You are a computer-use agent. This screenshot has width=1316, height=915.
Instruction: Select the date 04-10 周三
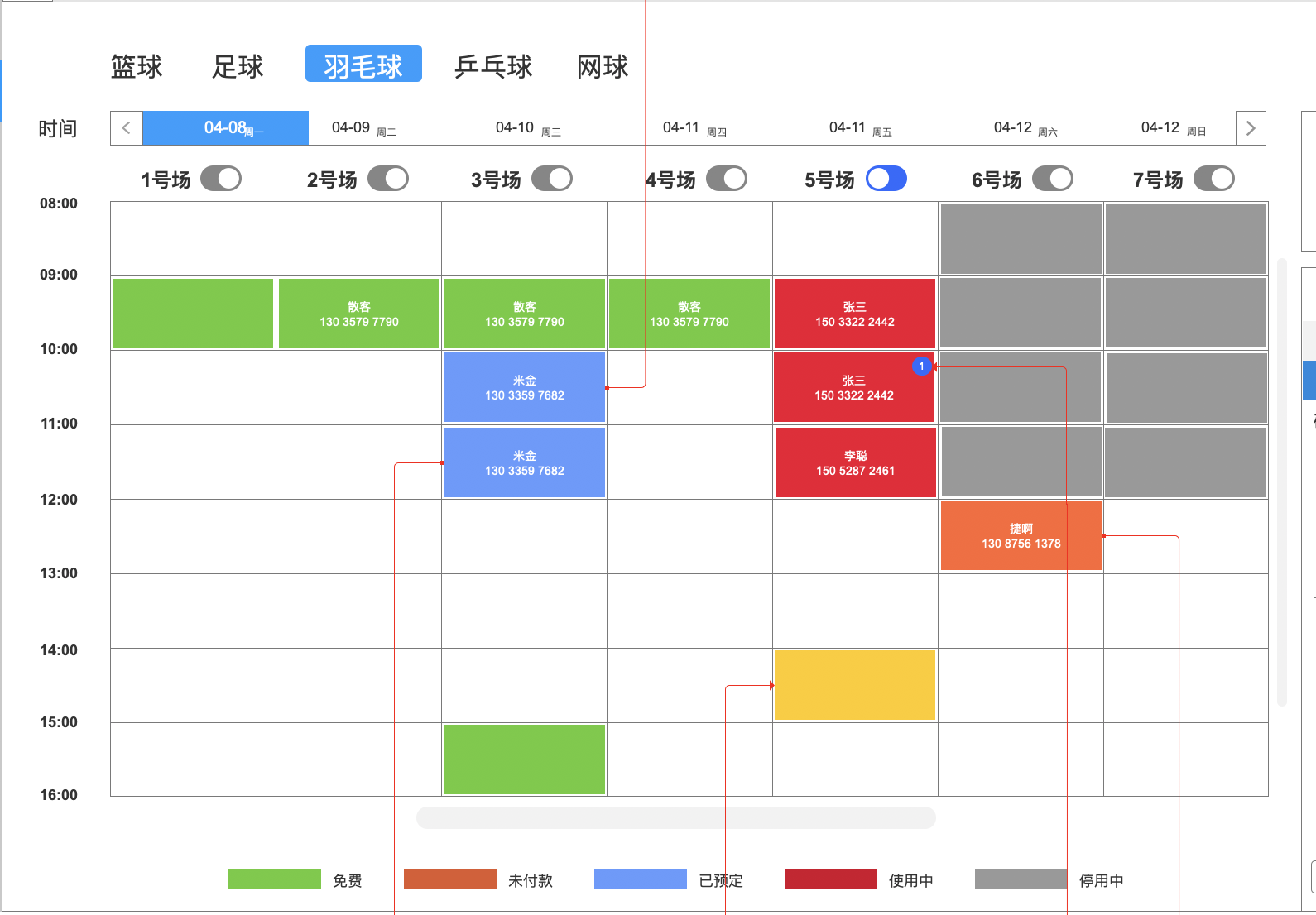[527, 128]
